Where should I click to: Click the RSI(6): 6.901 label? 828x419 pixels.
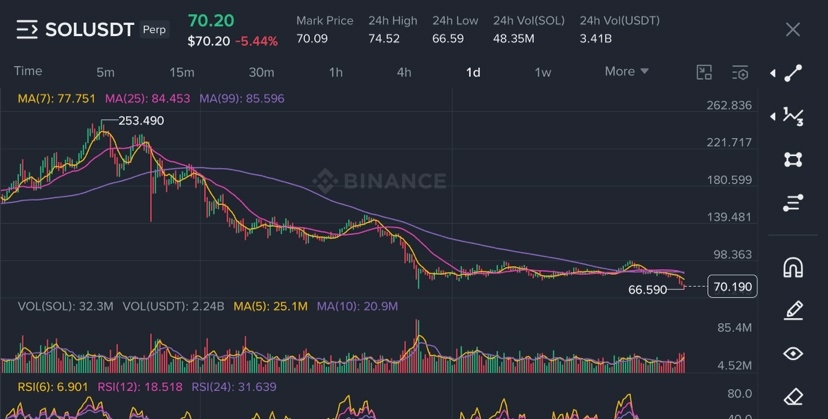tap(53, 387)
